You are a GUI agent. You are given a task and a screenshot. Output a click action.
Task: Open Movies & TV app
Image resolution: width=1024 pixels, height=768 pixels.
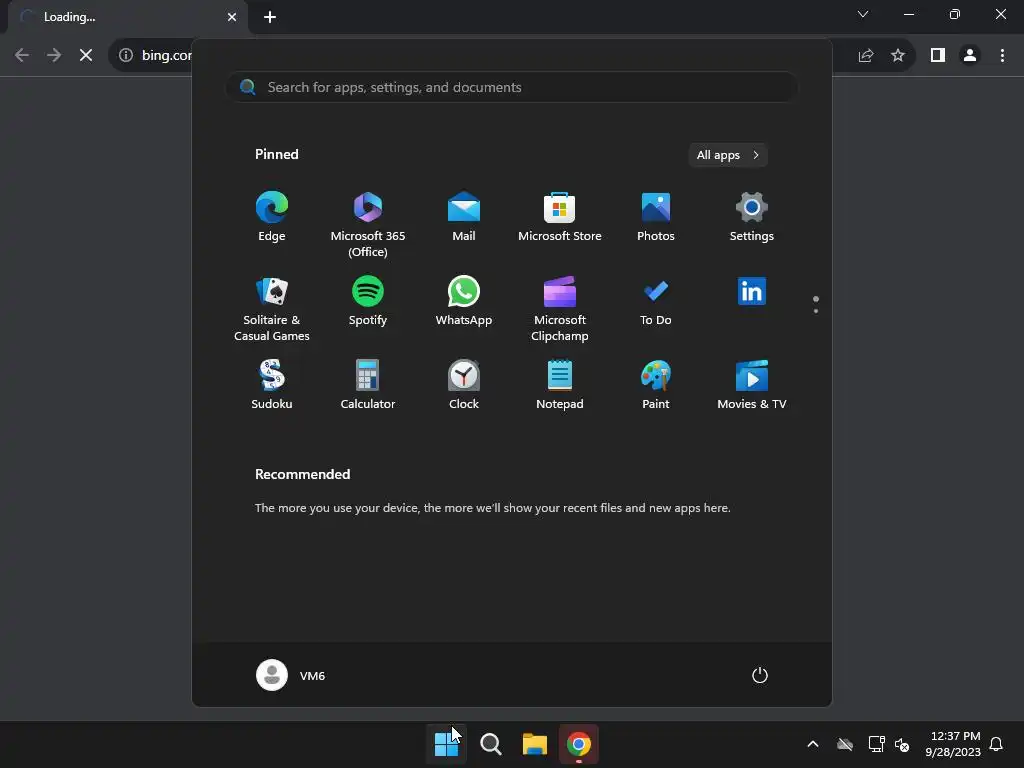point(752,385)
